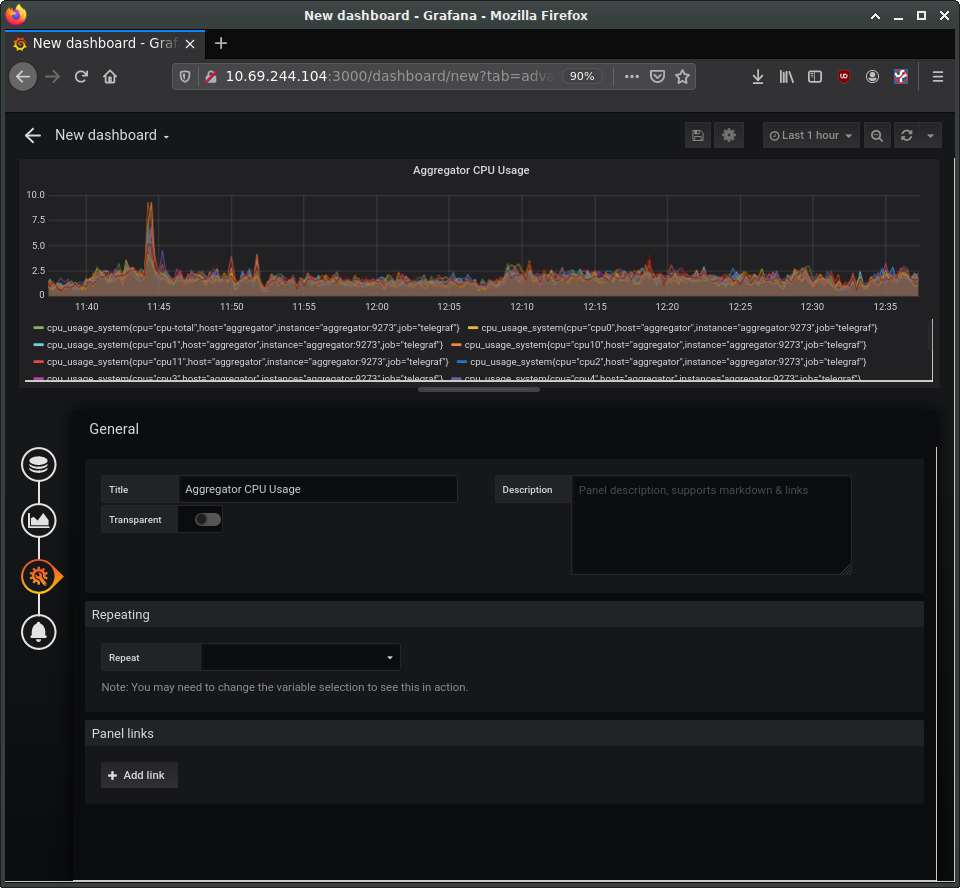Open a new browser tab

[221, 43]
